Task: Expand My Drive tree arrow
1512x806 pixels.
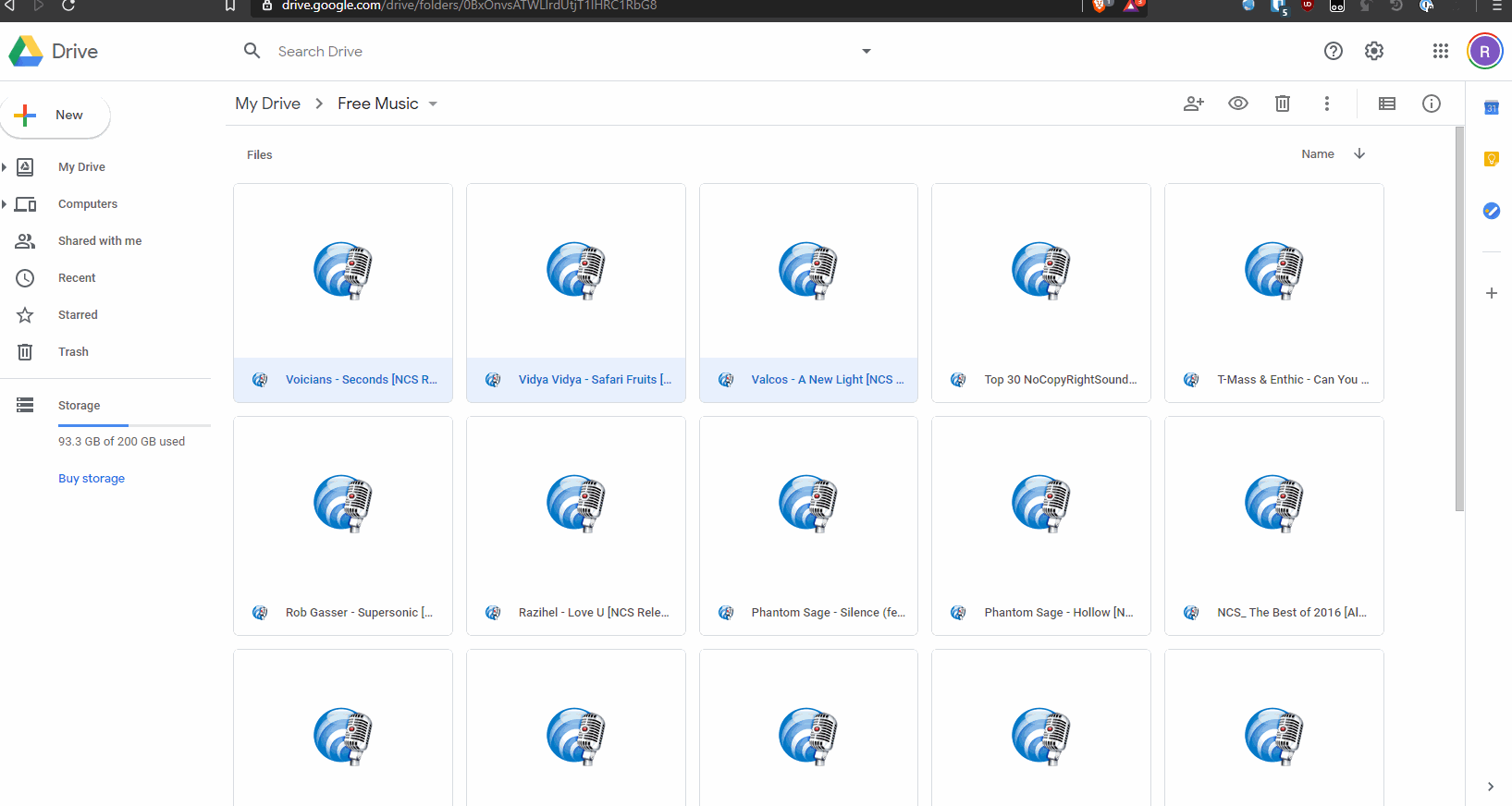Action: [5, 167]
